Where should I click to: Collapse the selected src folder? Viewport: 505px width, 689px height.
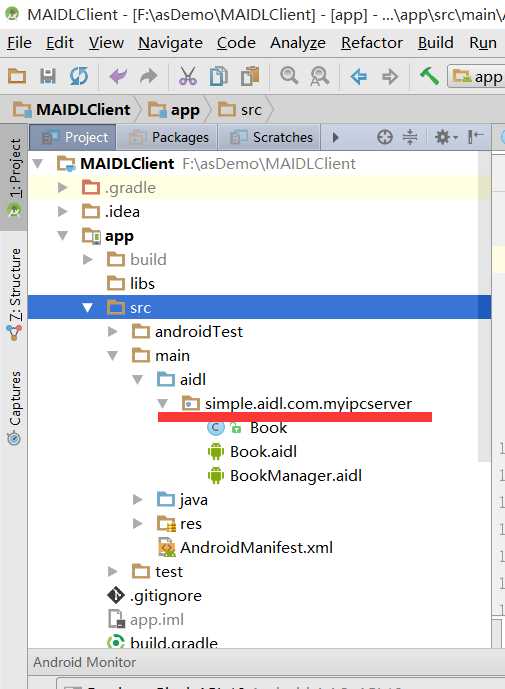point(88,308)
